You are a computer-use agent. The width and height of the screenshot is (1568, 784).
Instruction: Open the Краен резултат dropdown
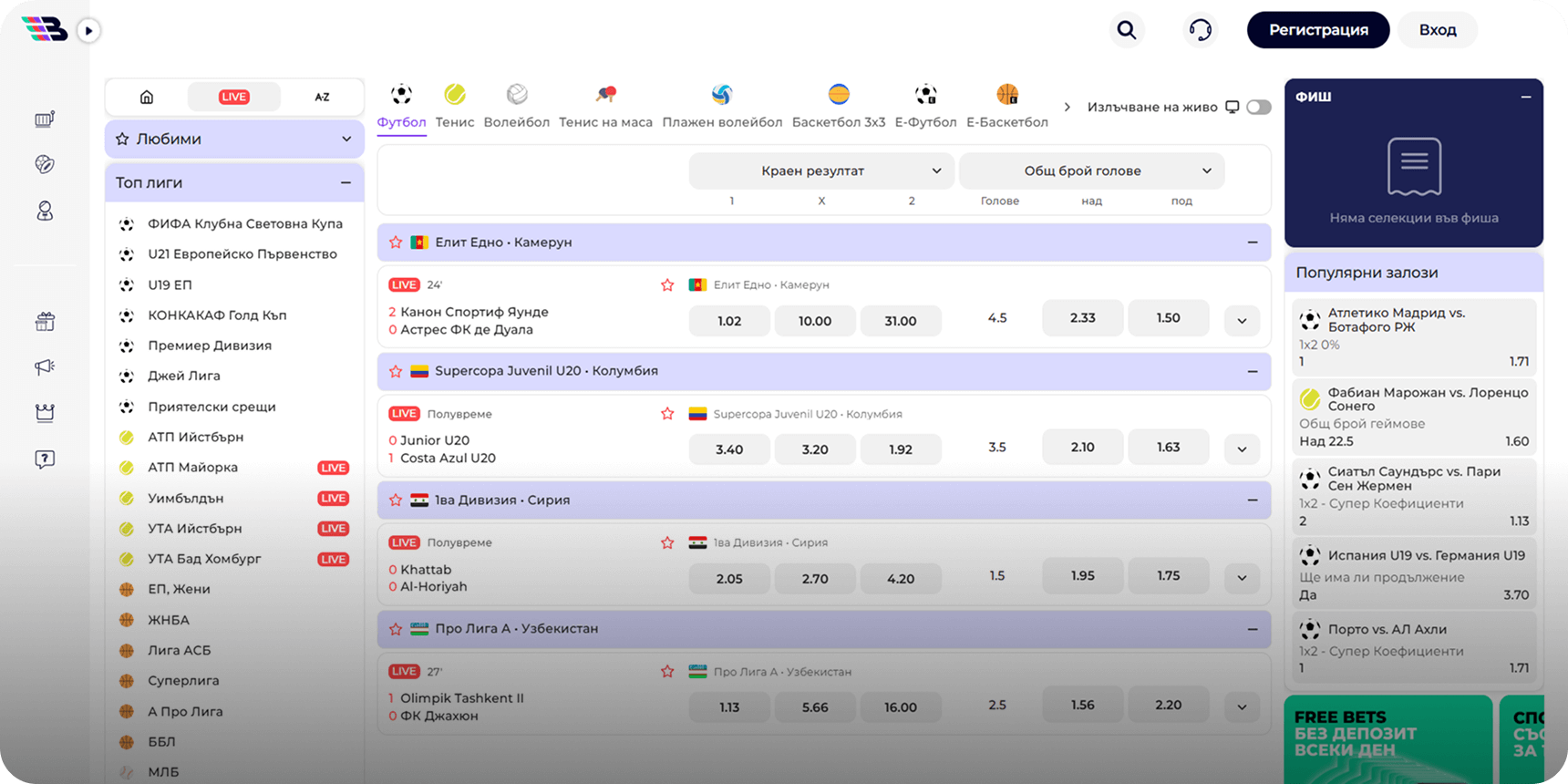coord(820,170)
